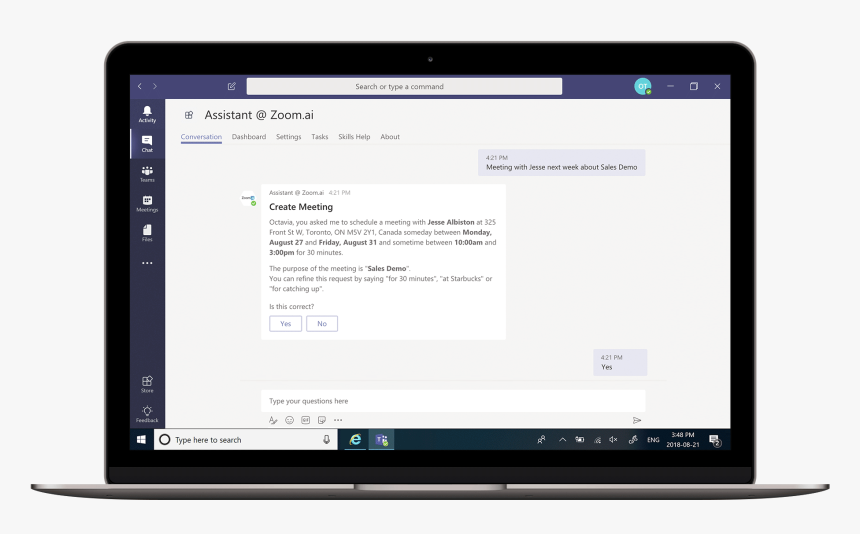Screen dimensions: 860x534
Task: Open the emoji picker
Action: pos(290,421)
